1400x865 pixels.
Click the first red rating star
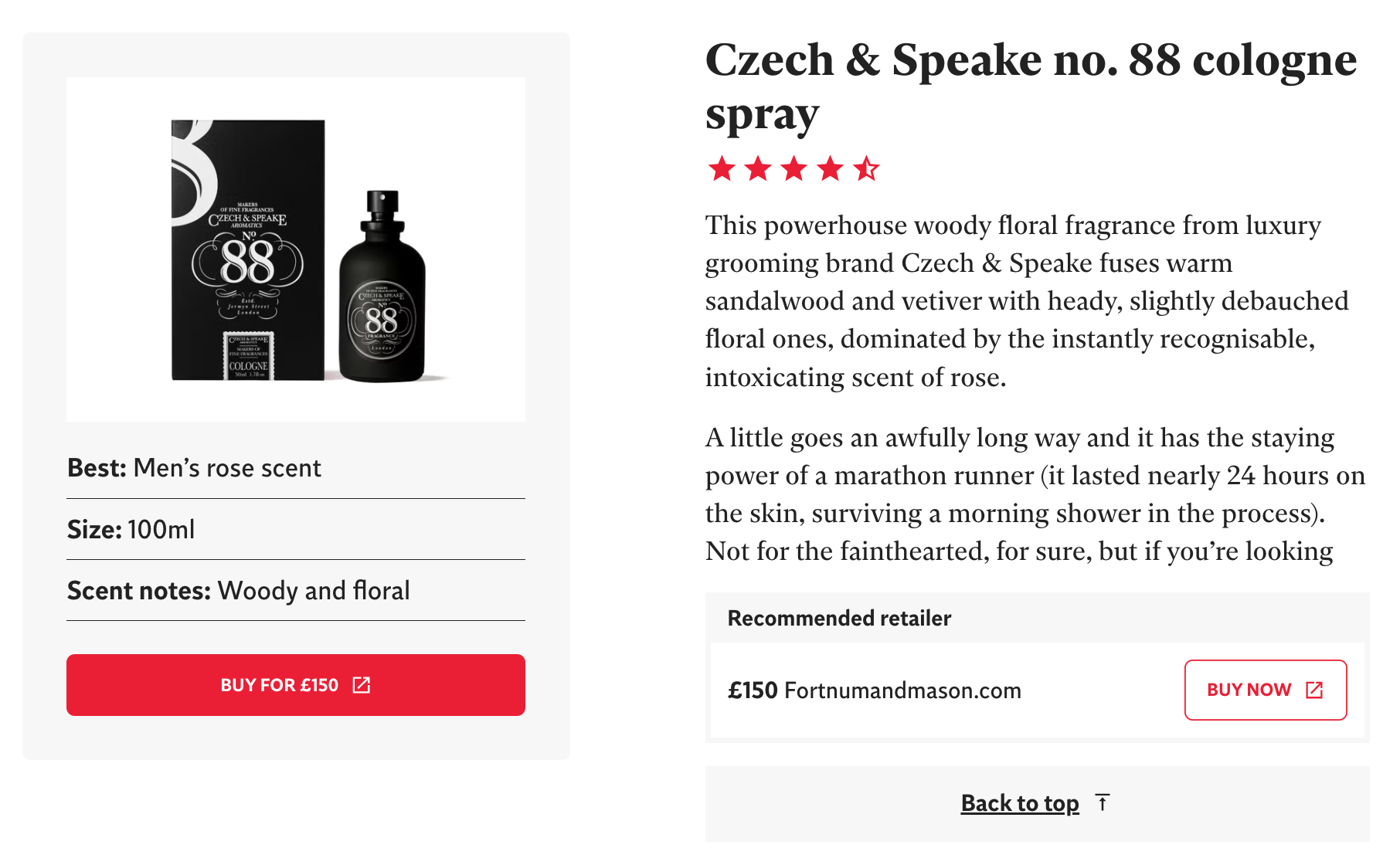tap(722, 168)
